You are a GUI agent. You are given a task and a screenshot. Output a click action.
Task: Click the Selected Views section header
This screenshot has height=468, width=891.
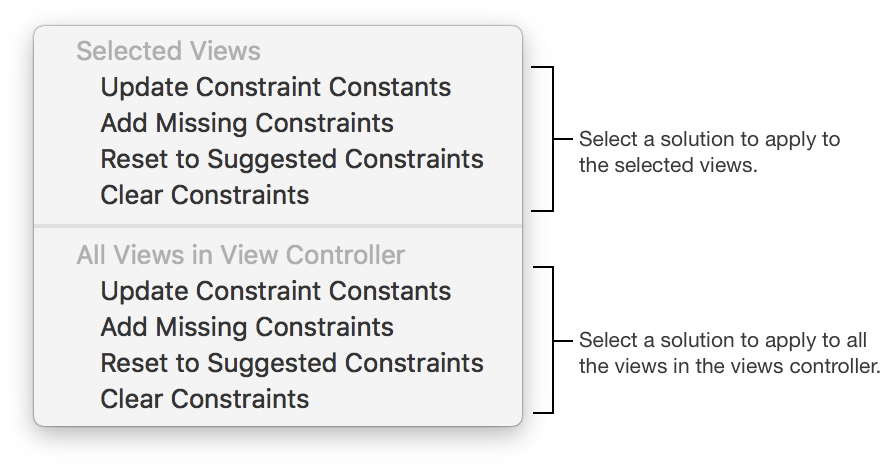pyautogui.click(x=168, y=51)
